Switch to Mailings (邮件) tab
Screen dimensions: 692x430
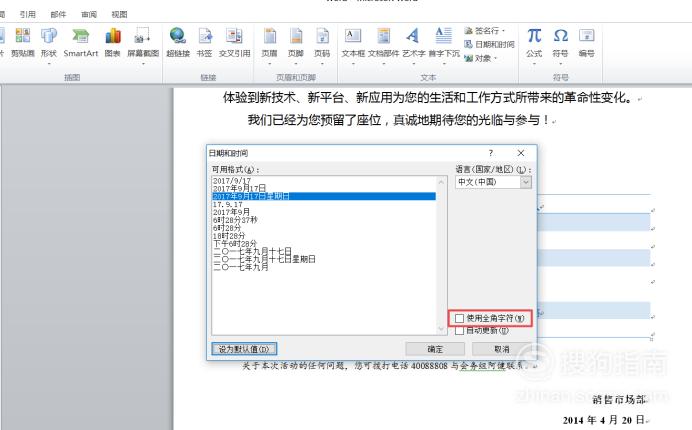pyautogui.click(x=58, y=14)
